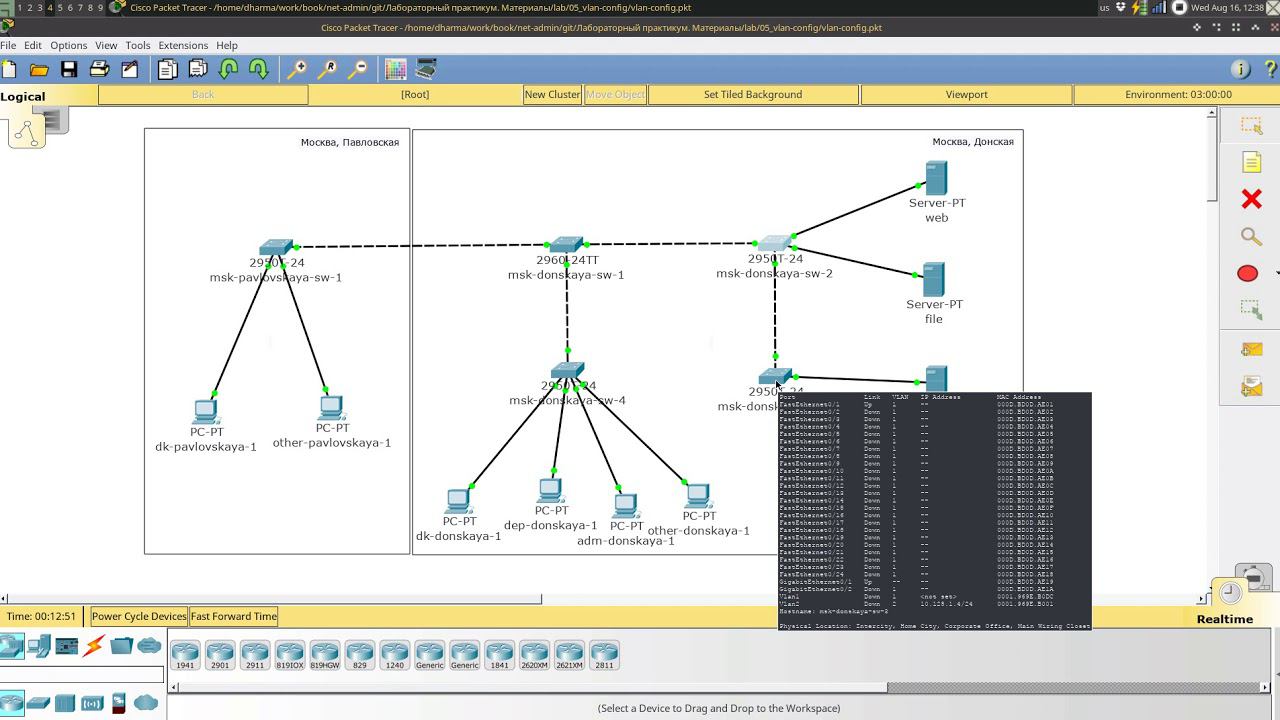The width and height of the screenshot is (1280, 720).
Task: Select the Miscellaneous folder category icon
Action: click(121, 647)
